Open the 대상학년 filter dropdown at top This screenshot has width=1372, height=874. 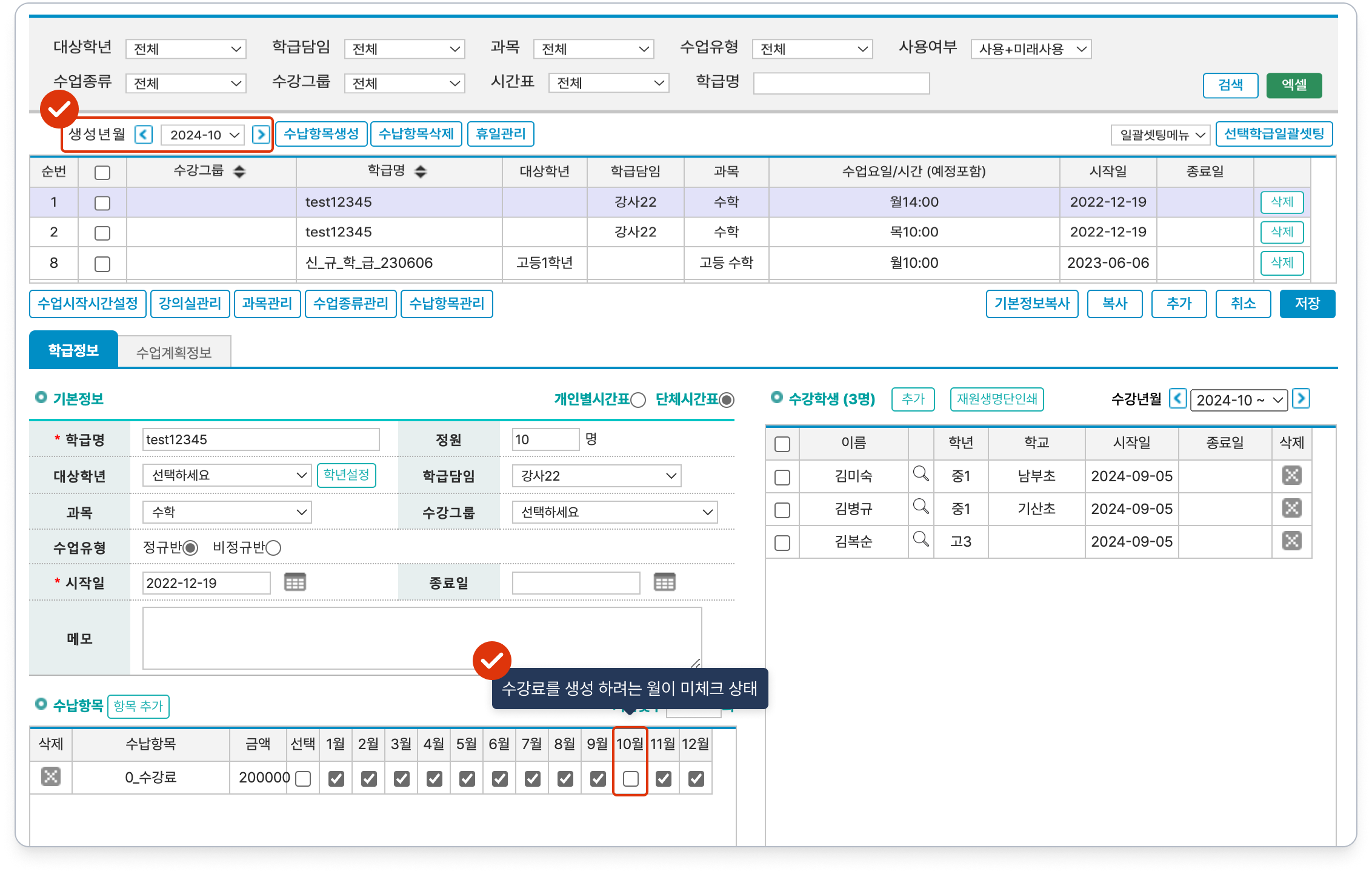[x=186, y=49]
